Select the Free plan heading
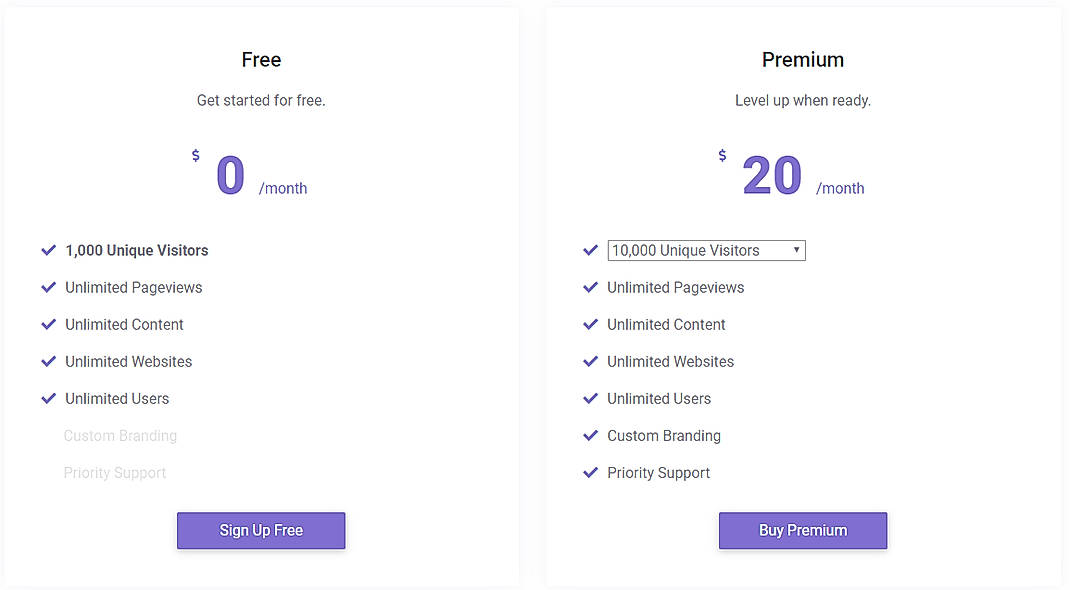Screen dimensions: 1070x590 pos(261,59)
